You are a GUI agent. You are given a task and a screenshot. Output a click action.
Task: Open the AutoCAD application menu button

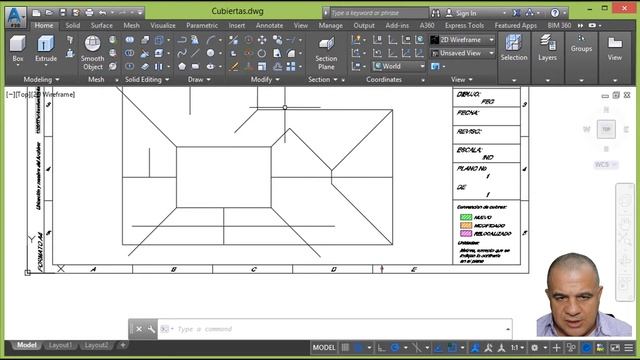coord(15,16)
